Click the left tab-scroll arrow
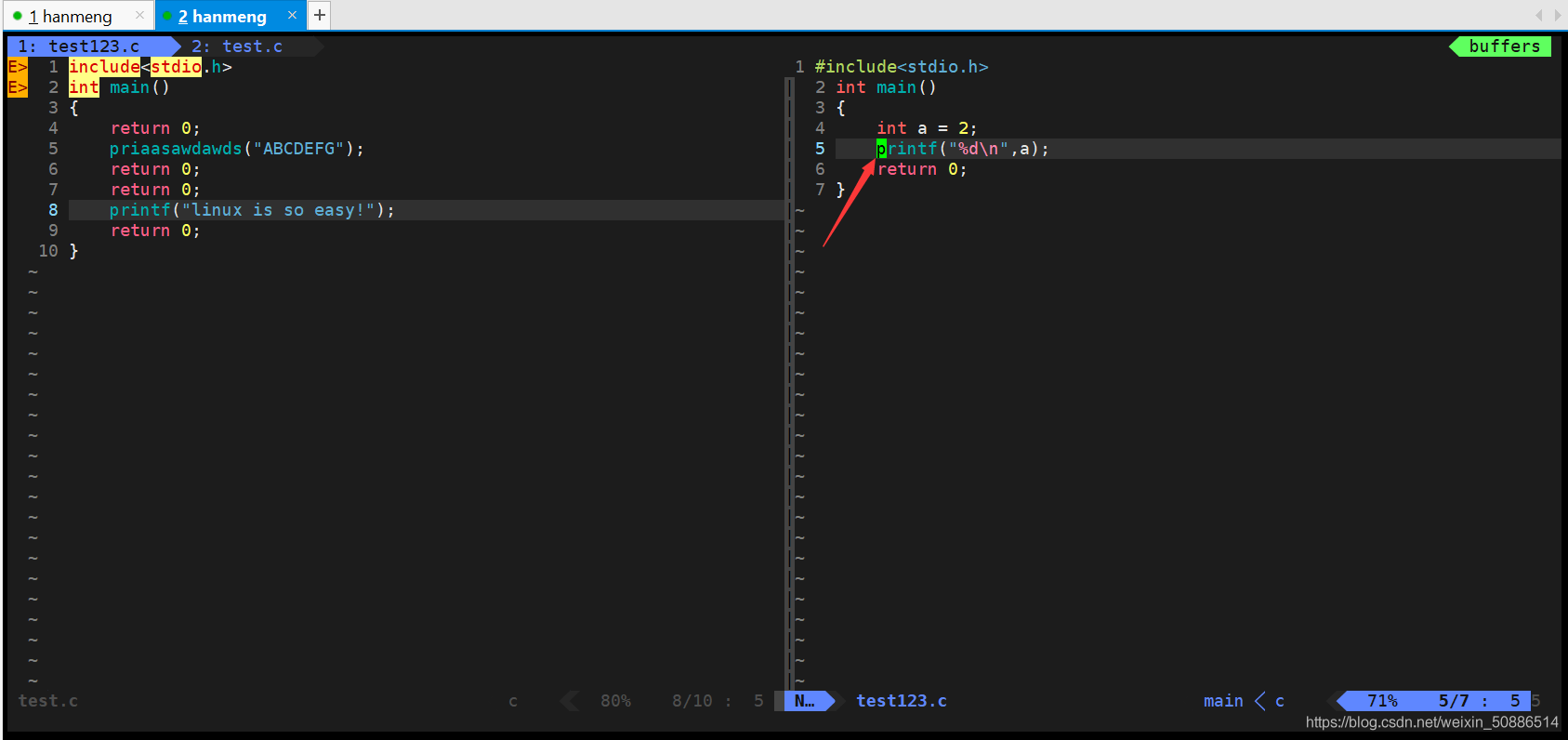The width and height of the screenshot is (1568, 740). (1539, 16)
